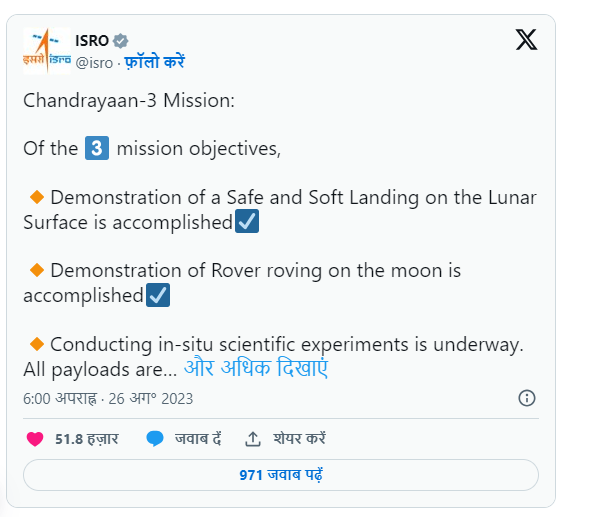Click the checkmark after Surface is accomplished
The width and height of the screenshot is (609, 517).
pos(247,221)
